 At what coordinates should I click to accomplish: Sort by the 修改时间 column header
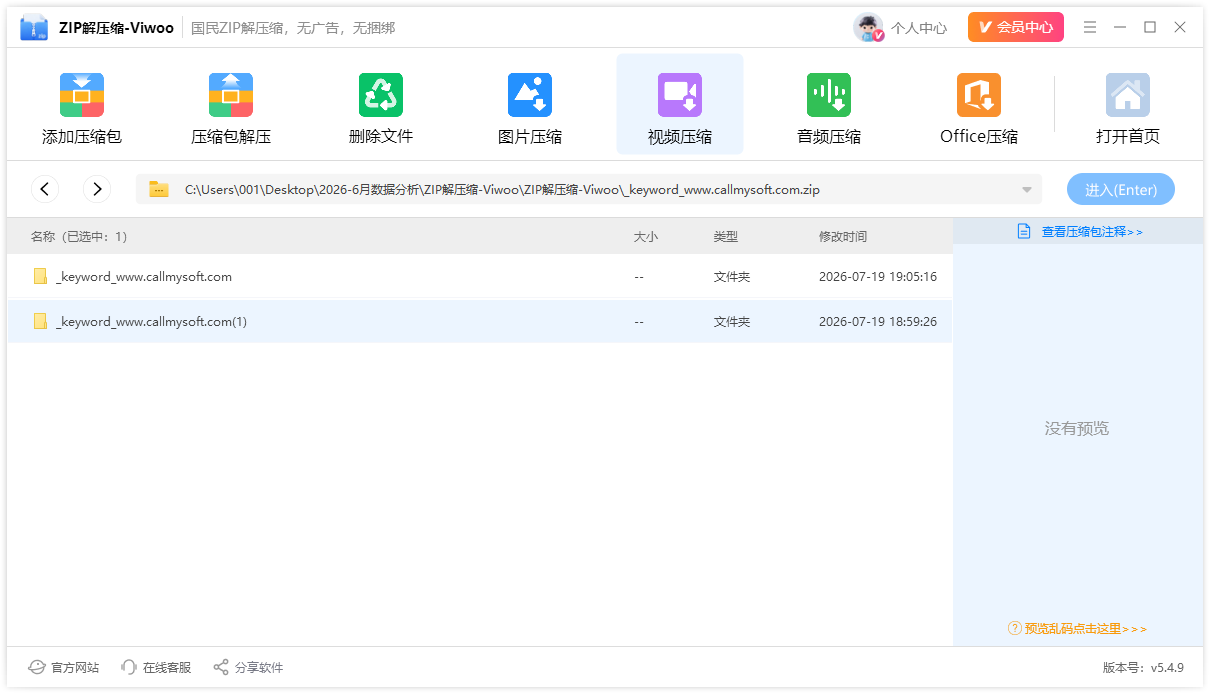point(843,237)
